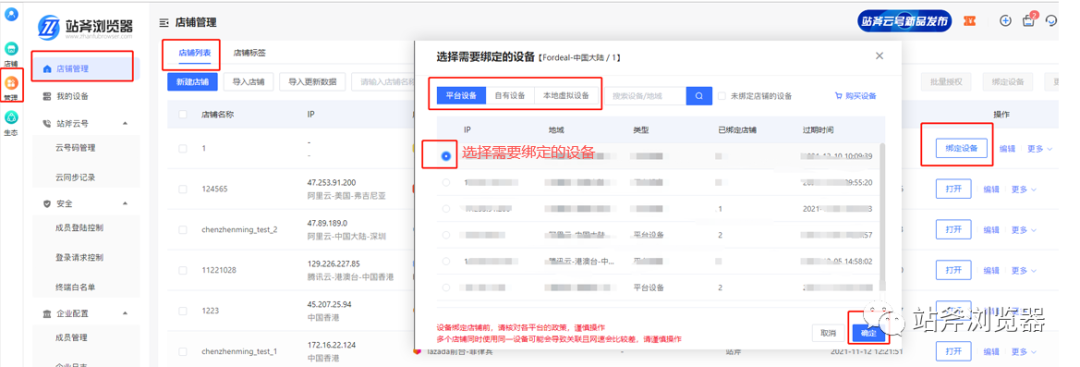Screen dimensions: 1080x367
Task: Click the user avatar icon at top of rail
Action: (11, 14)
